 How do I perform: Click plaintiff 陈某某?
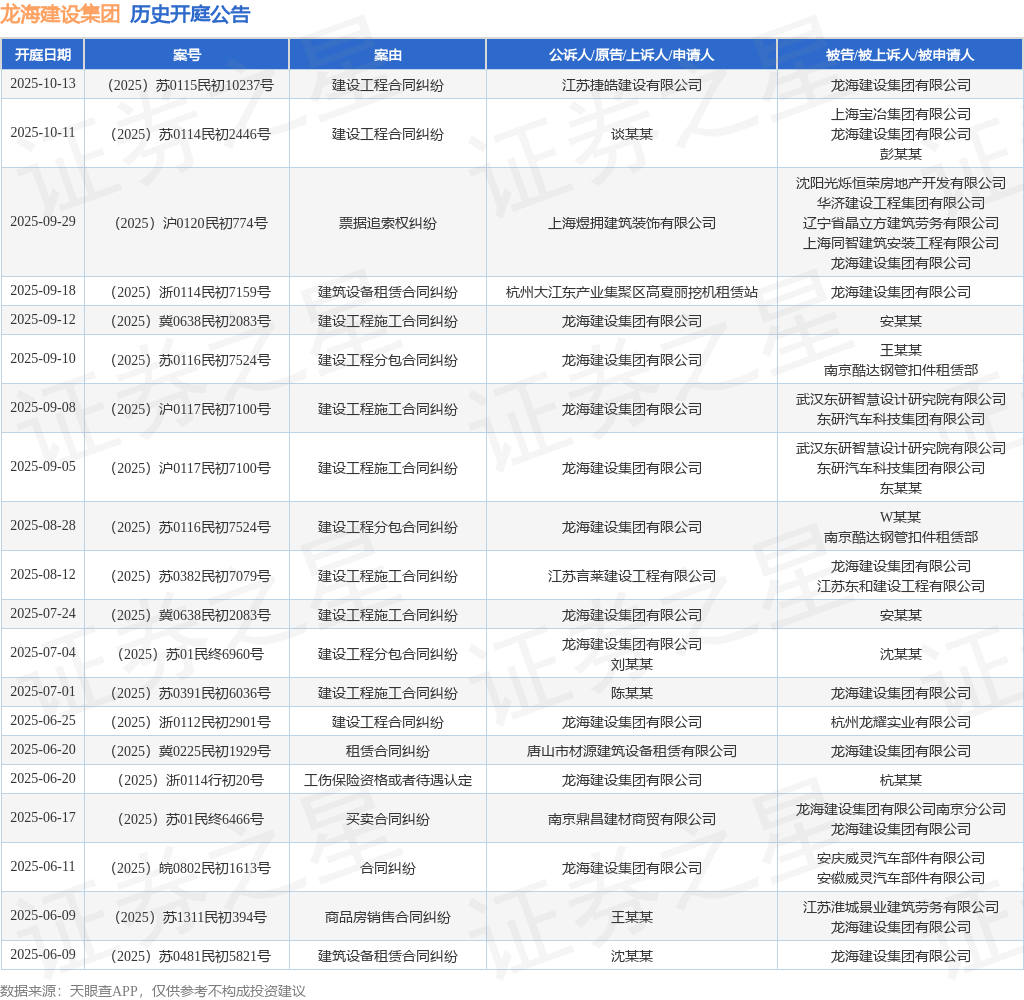pyautogui.click(x=632, y=693)
